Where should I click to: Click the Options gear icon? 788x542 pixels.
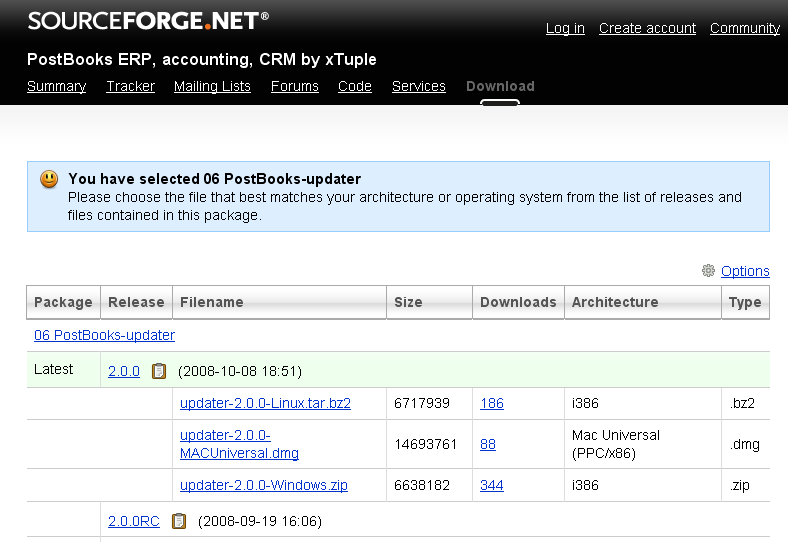(x=708, y=271)
